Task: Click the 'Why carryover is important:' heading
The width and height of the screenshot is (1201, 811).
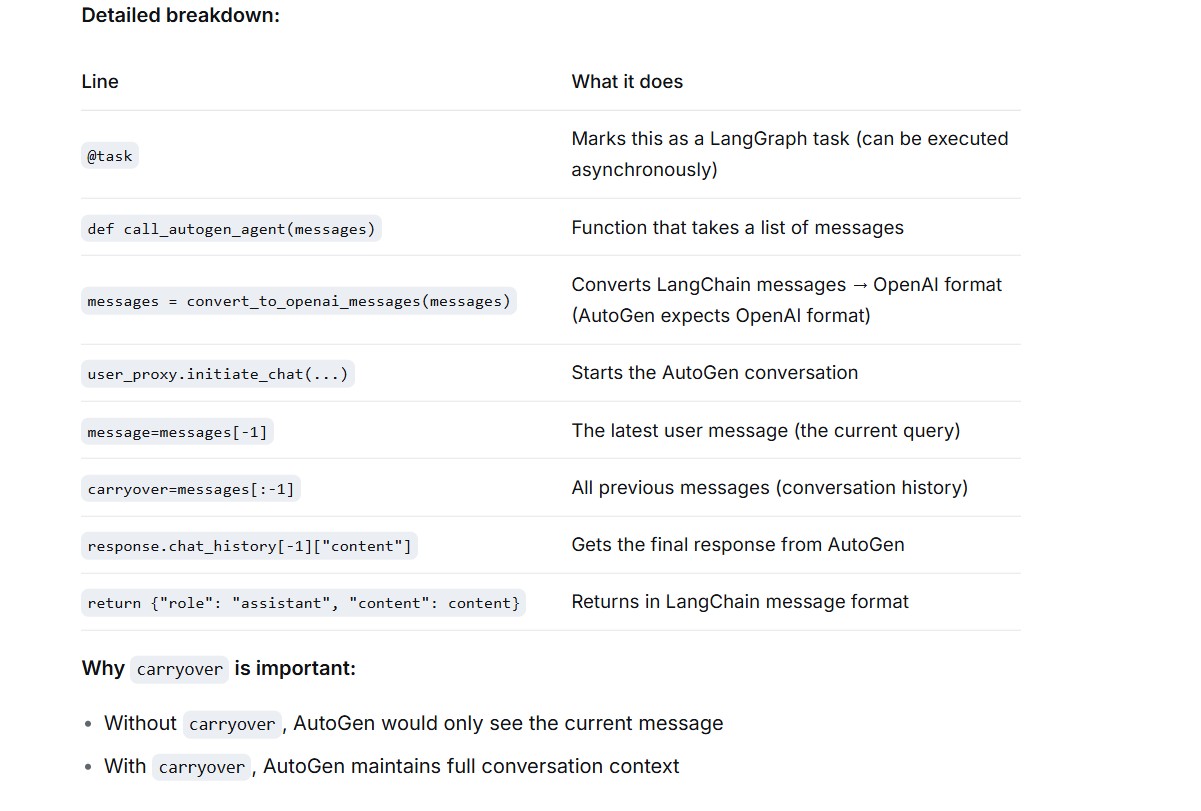Action: [x=219, y=668]
